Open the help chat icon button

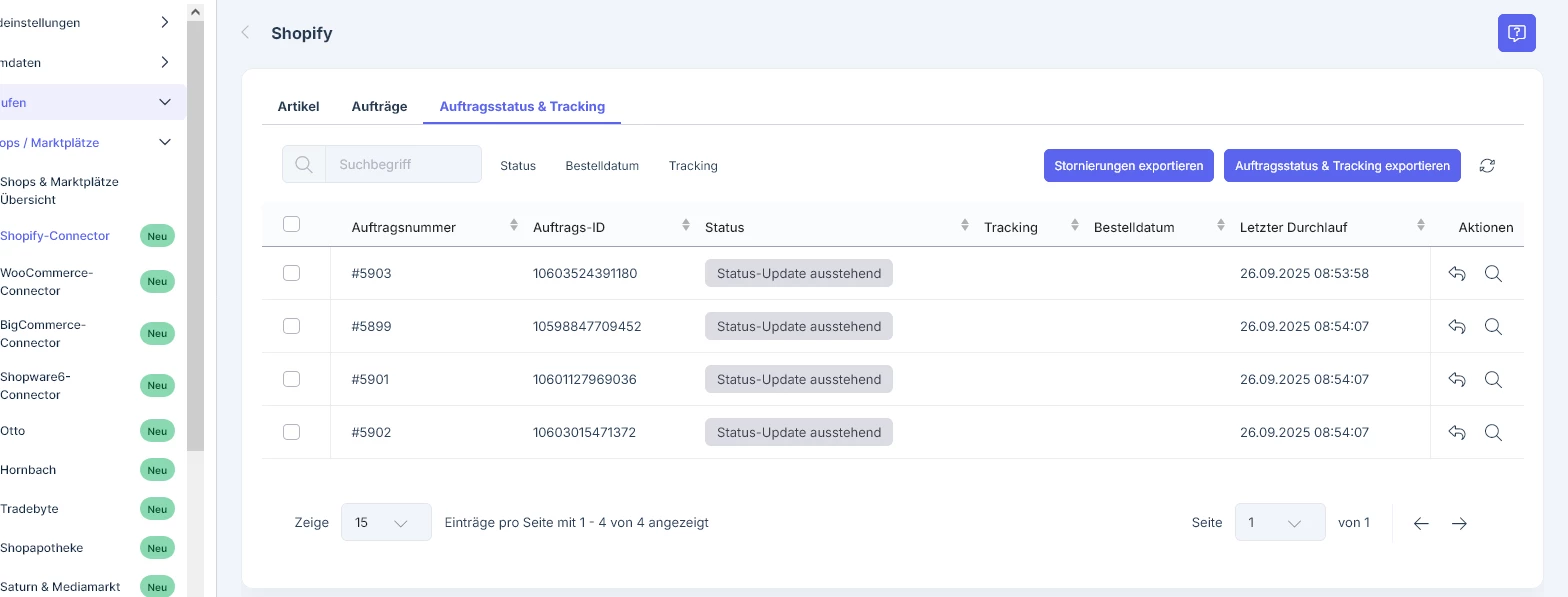1516,33
